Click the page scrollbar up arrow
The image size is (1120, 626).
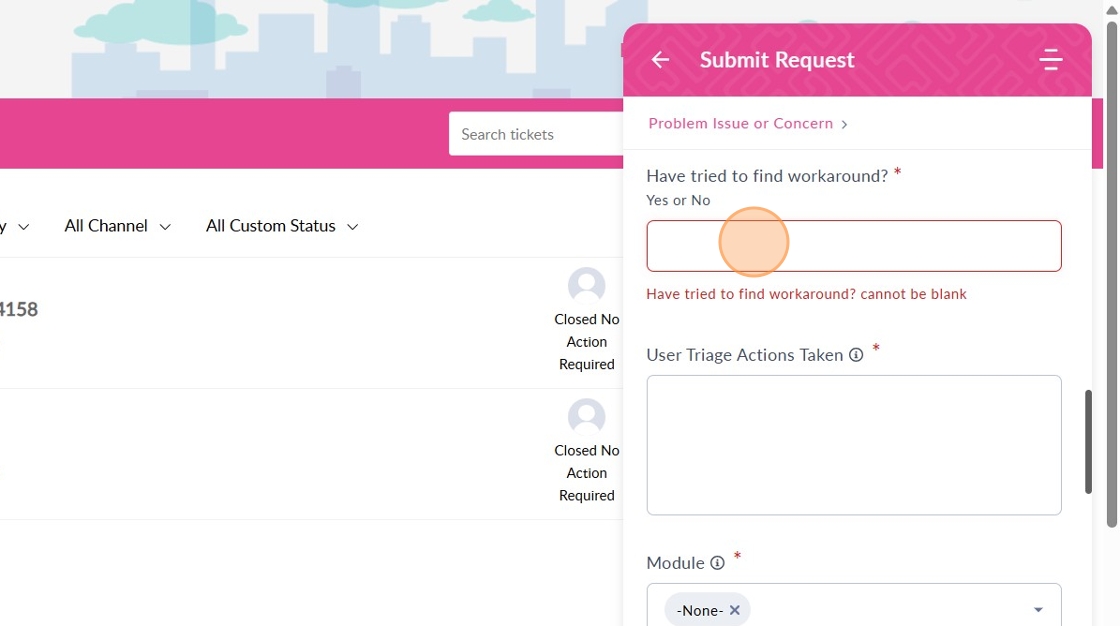(x=1111, y=8)
